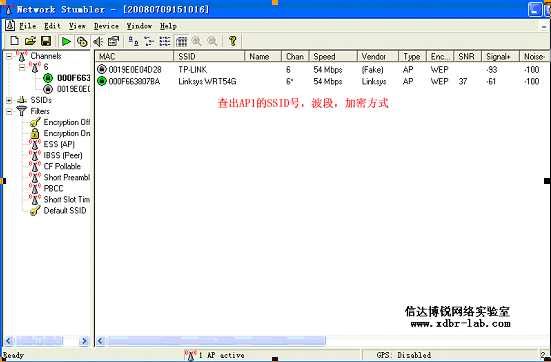551x362 pixels.
Task: Sort by the Signal+ column header
Action: pos(500,56)
